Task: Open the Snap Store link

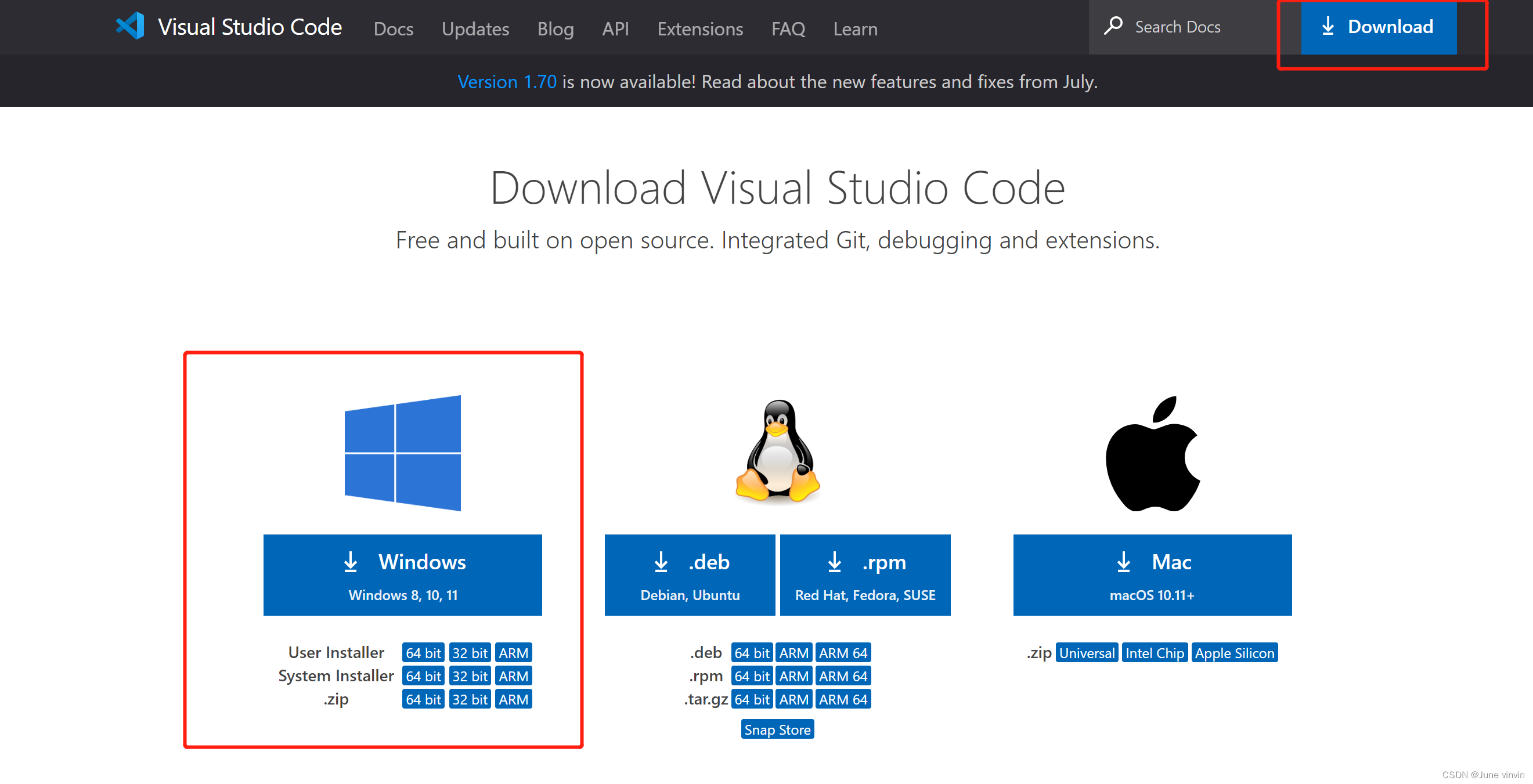Action: point(777,729)
